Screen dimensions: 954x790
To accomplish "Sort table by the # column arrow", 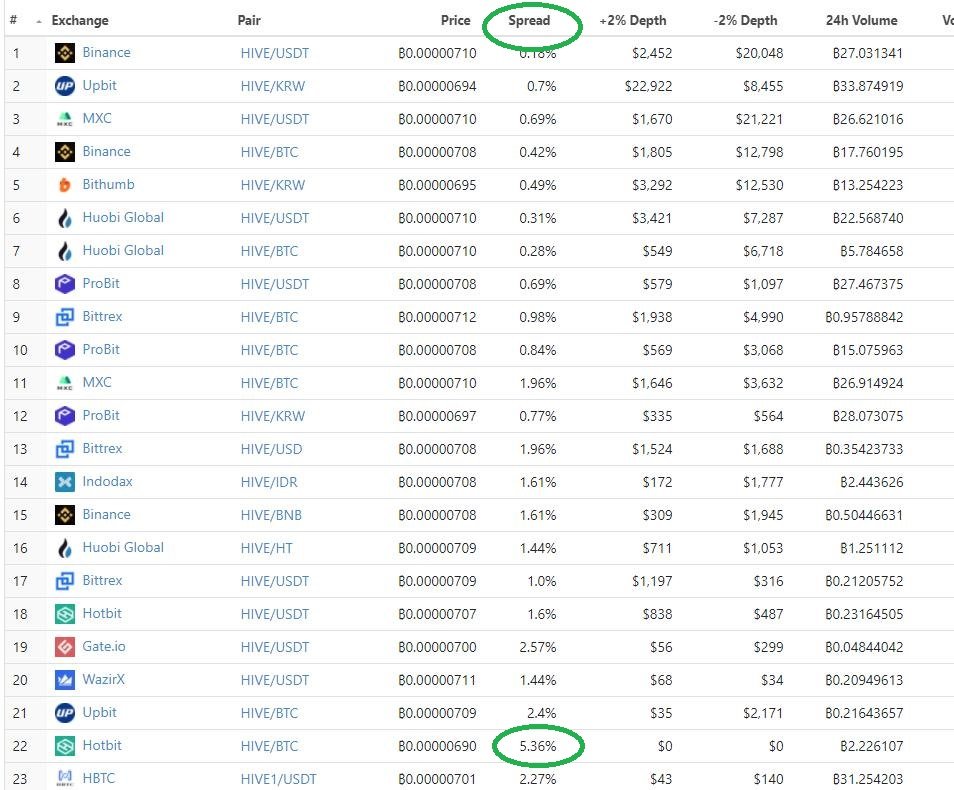I will point(39,21).
